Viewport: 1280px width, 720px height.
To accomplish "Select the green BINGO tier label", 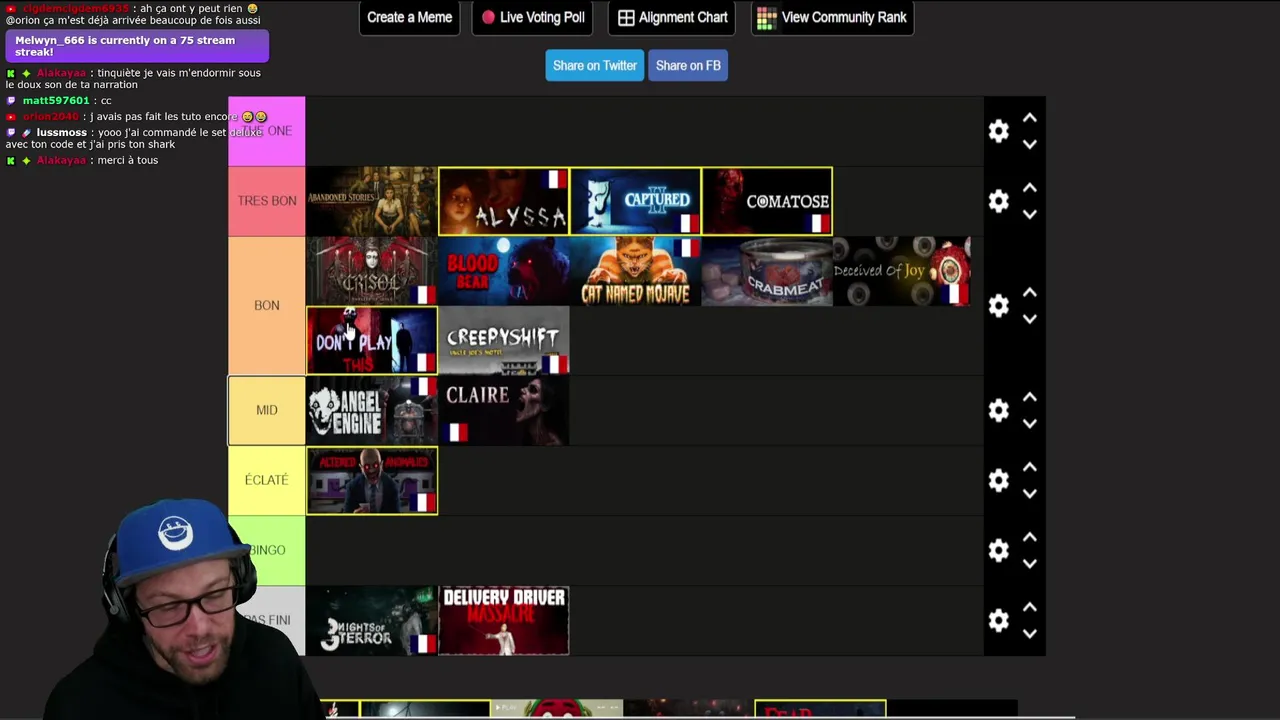I will pos(267,550).
